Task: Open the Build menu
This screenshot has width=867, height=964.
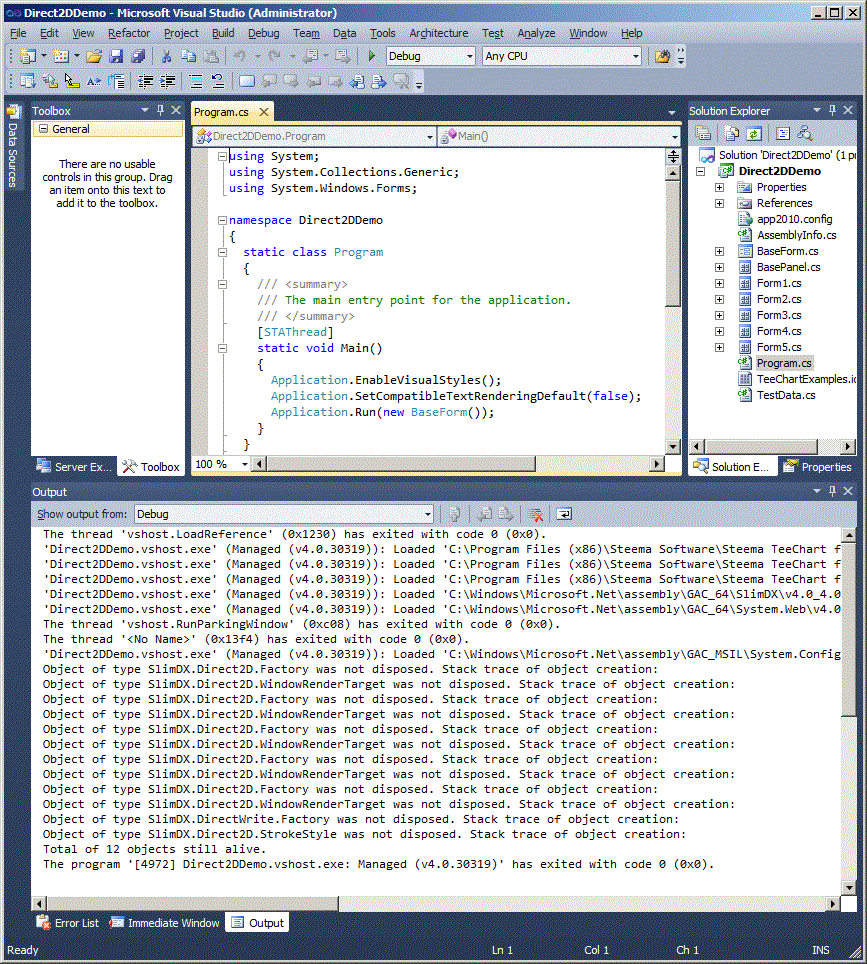Action: [x=223, y=33]
